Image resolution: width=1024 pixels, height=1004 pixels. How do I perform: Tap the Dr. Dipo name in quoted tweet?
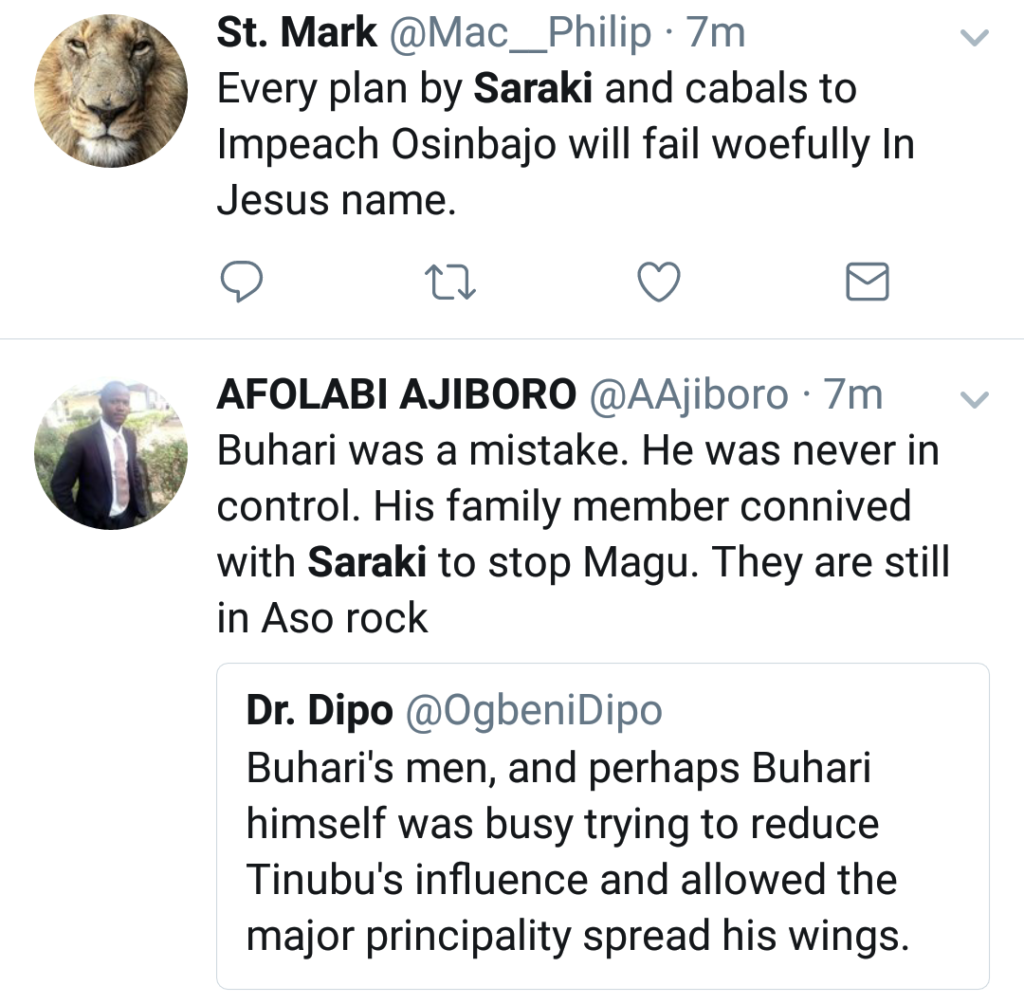[x=320, y=711]
